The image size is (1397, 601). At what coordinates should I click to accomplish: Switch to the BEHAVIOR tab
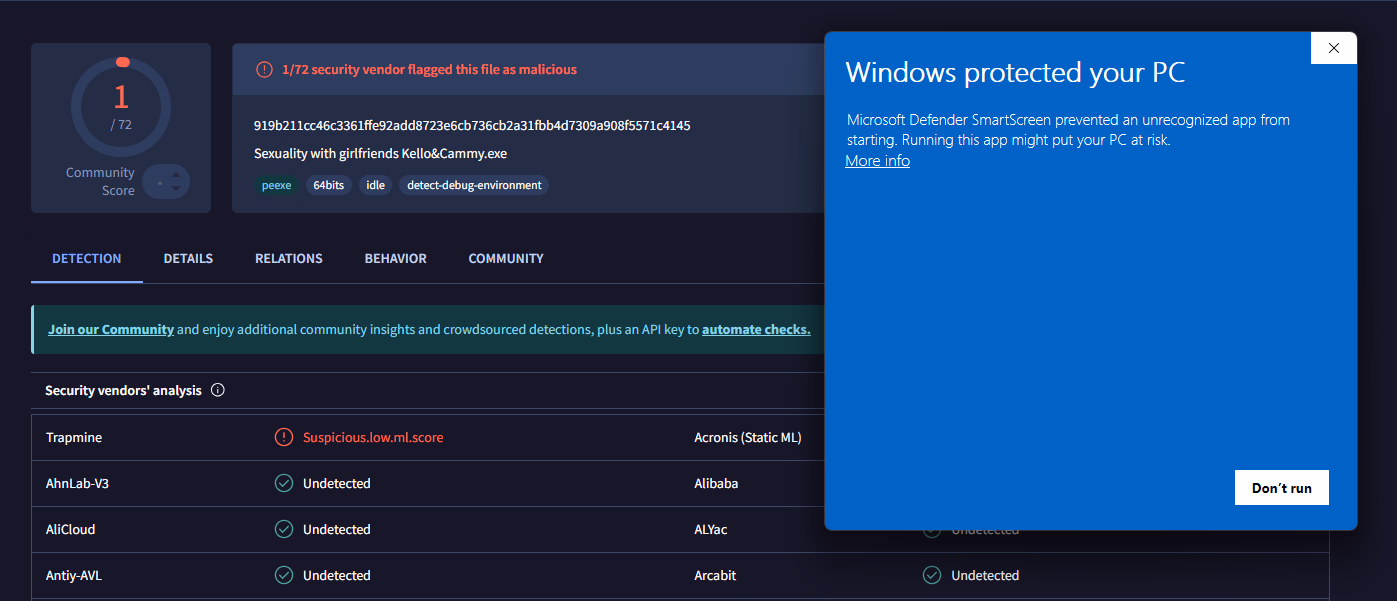click(x=396, y=258)
